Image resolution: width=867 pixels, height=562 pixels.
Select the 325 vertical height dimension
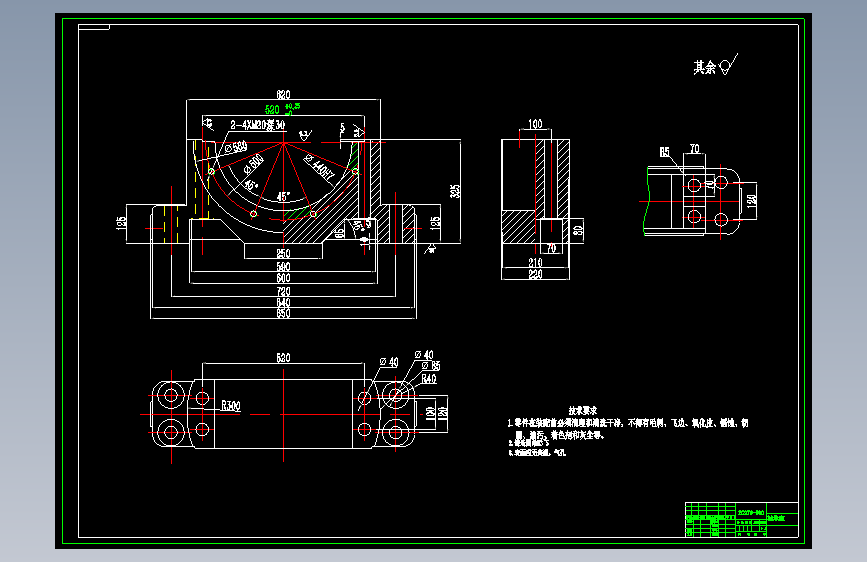pyautogui.click(x=455, y=191)
